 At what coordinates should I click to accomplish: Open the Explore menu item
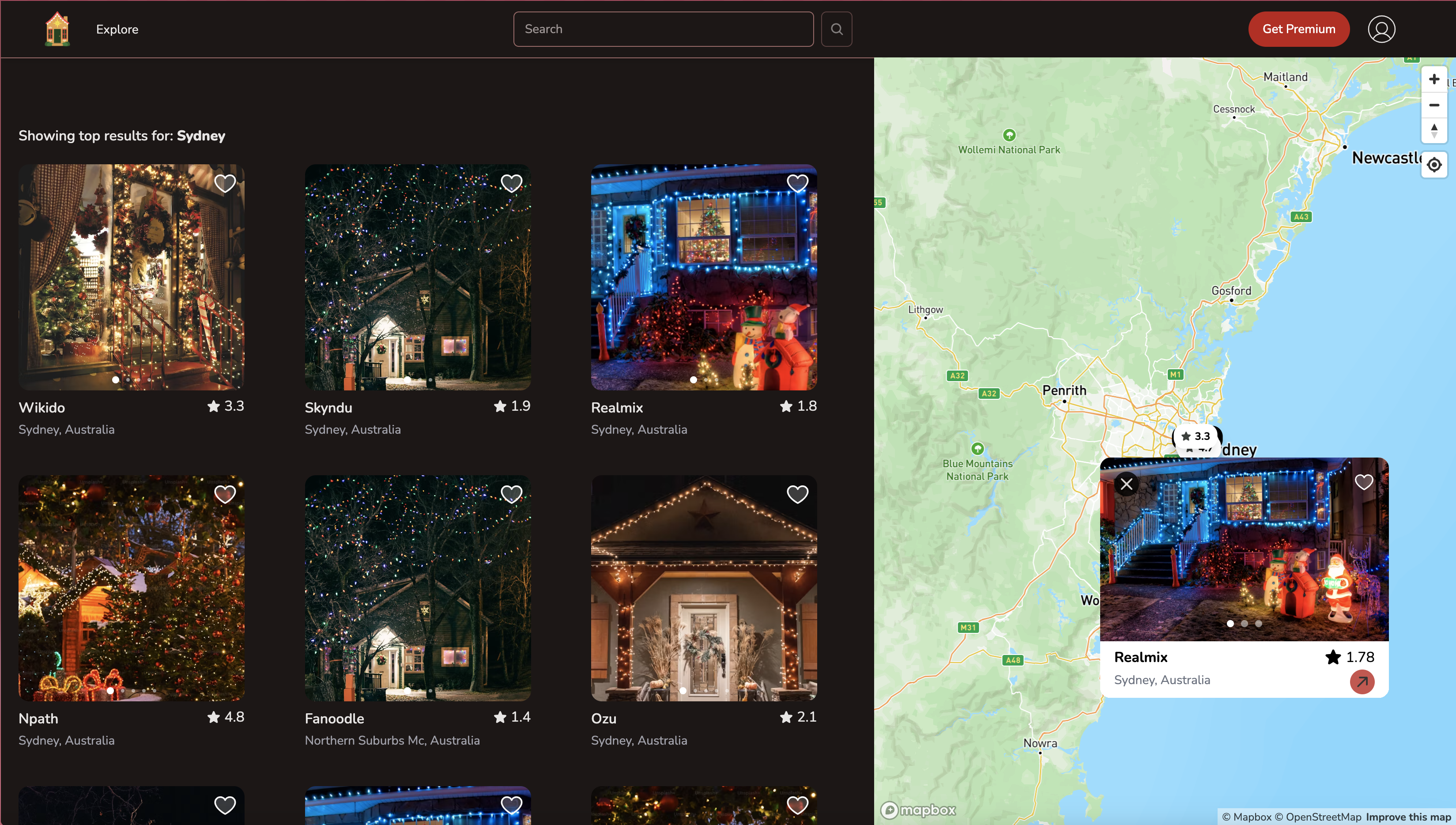point(117,30)
